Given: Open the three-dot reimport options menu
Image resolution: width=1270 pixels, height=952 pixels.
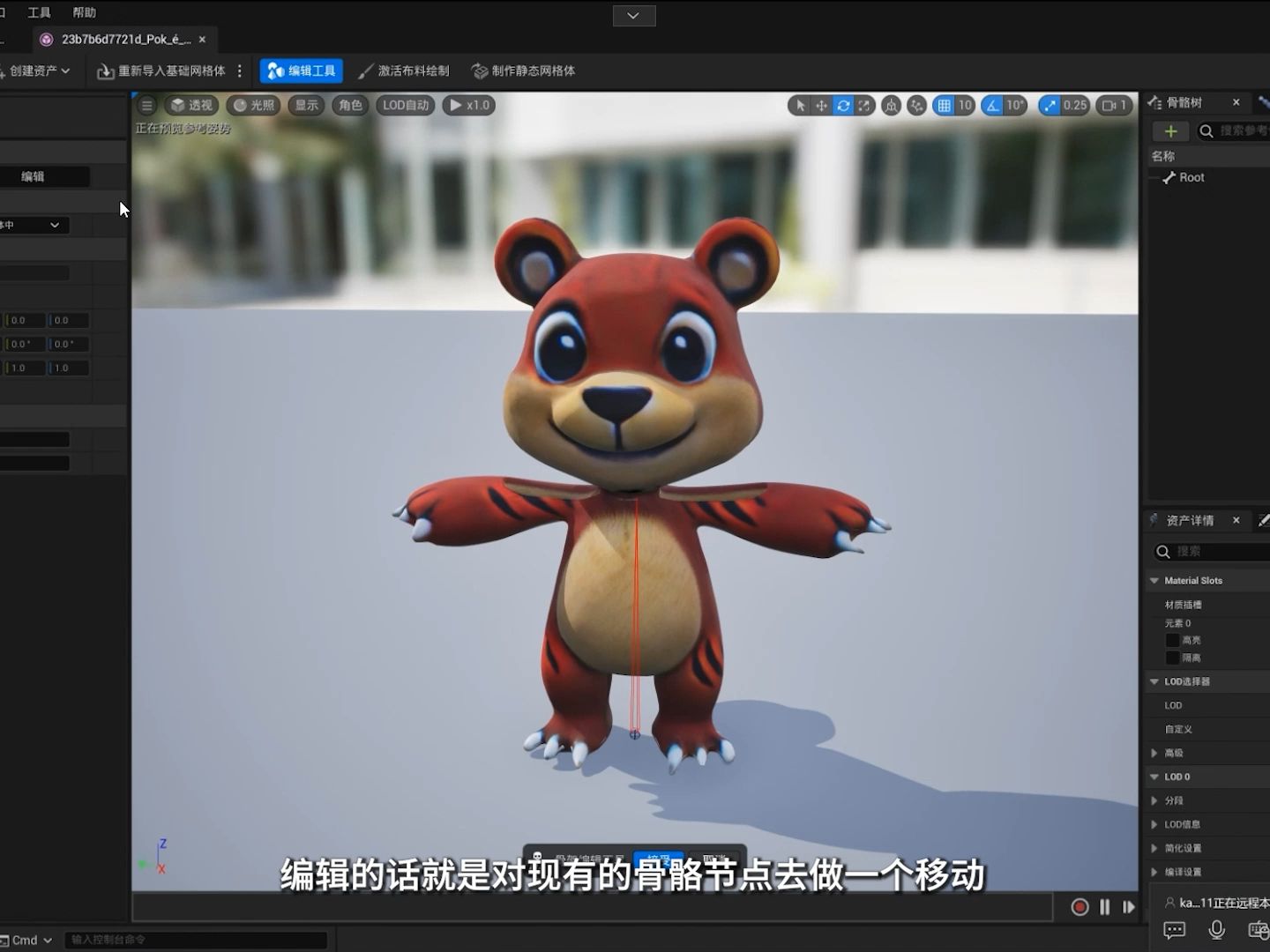Looking at the screenshot, I should point(240,71).
